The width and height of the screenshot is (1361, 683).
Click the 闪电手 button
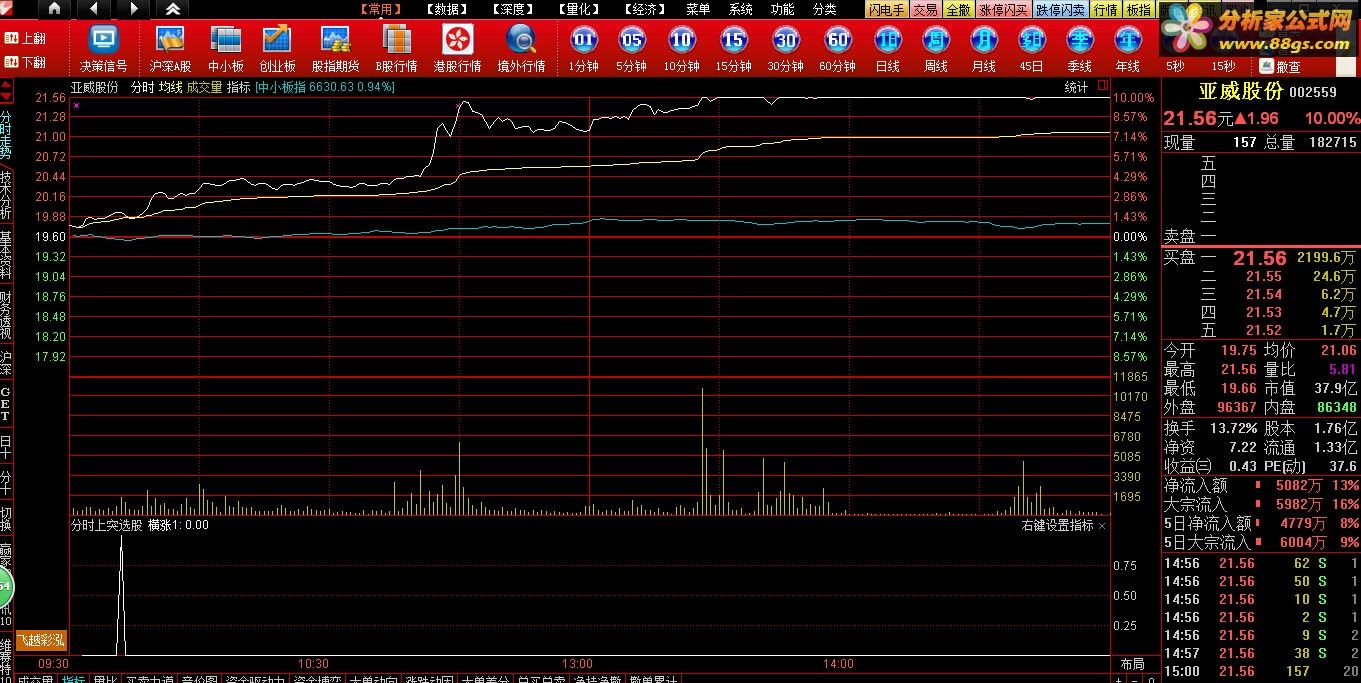(886, 9)
